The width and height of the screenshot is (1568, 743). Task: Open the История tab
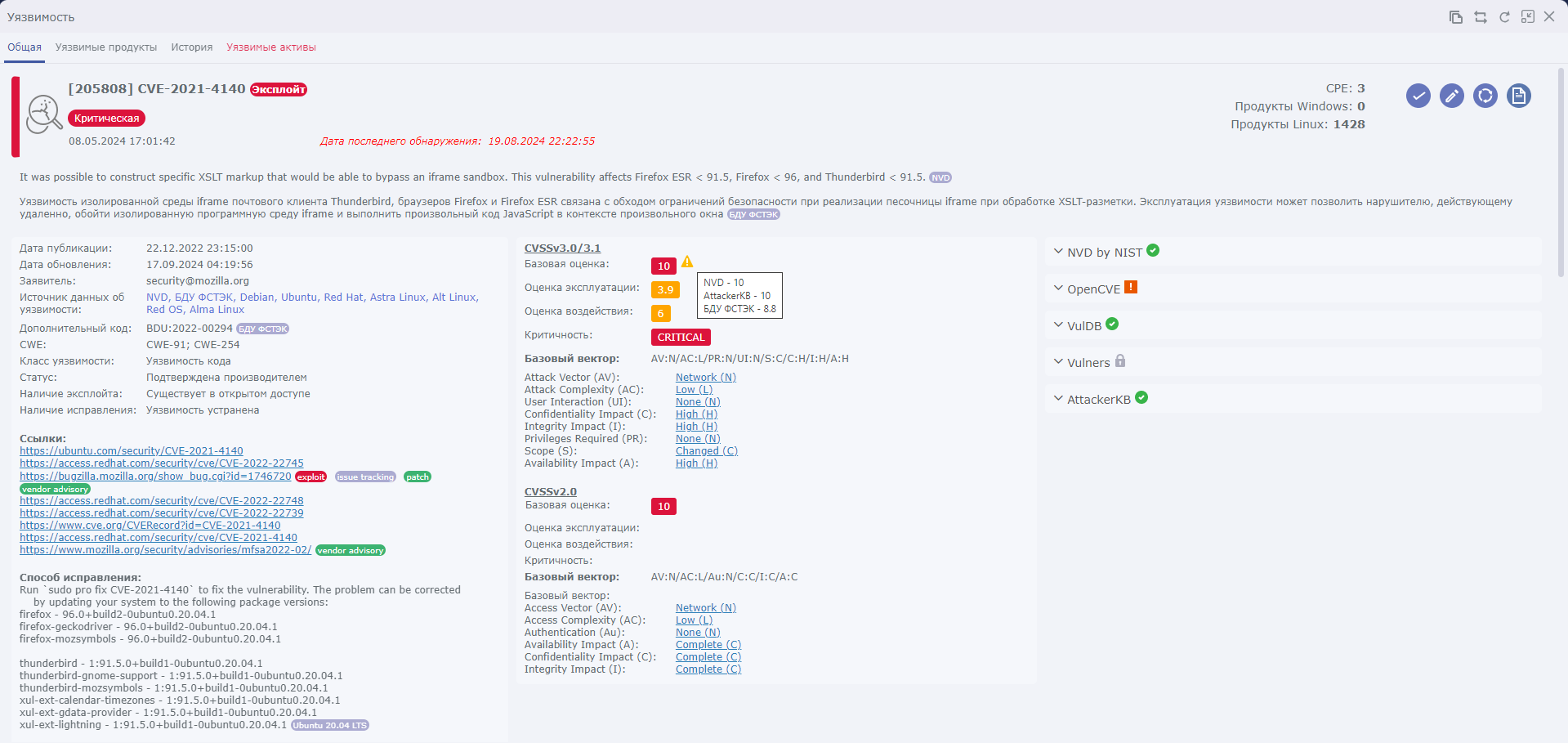click(192, 47)
